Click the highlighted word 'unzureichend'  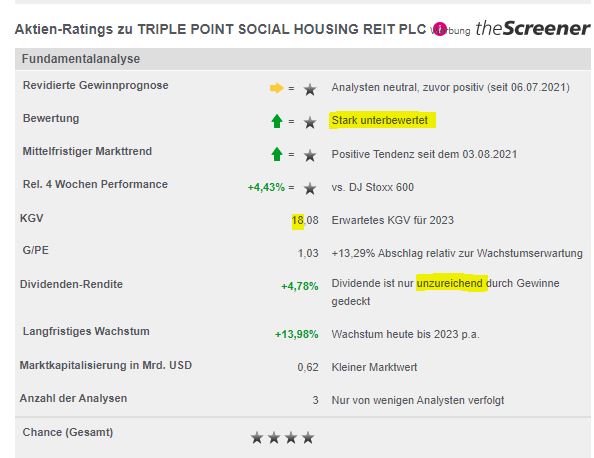tap(450, 283)
